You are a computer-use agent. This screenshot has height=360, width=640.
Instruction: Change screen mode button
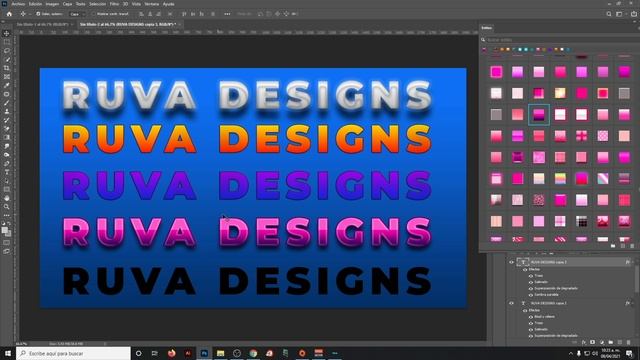(x=7, y=251)
